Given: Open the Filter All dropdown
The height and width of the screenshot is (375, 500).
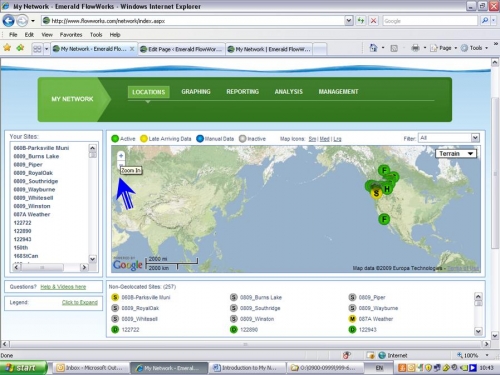Looking at the screenshot, I should tap(449, 138).
